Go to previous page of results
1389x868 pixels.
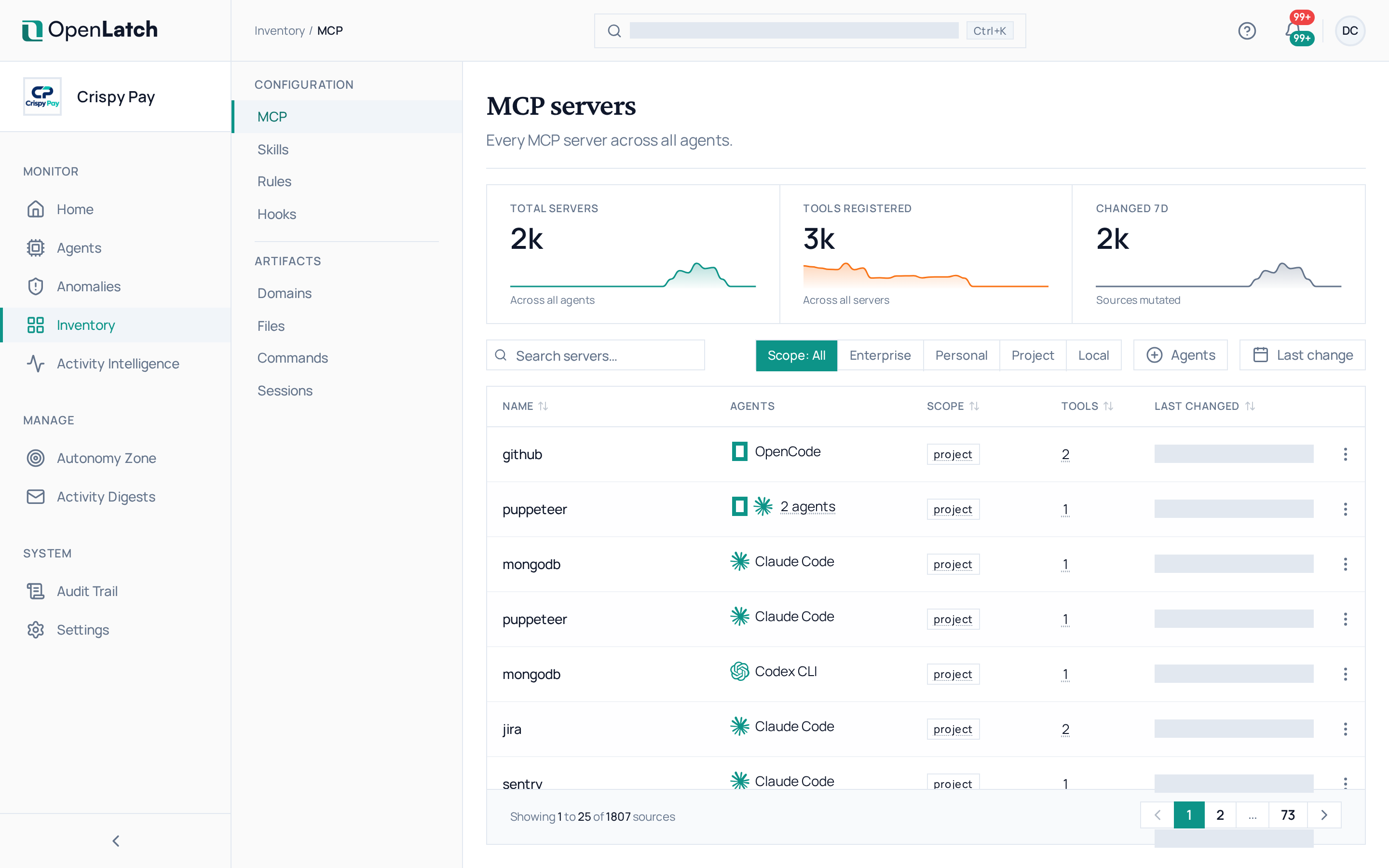(x=1157, y=815)
